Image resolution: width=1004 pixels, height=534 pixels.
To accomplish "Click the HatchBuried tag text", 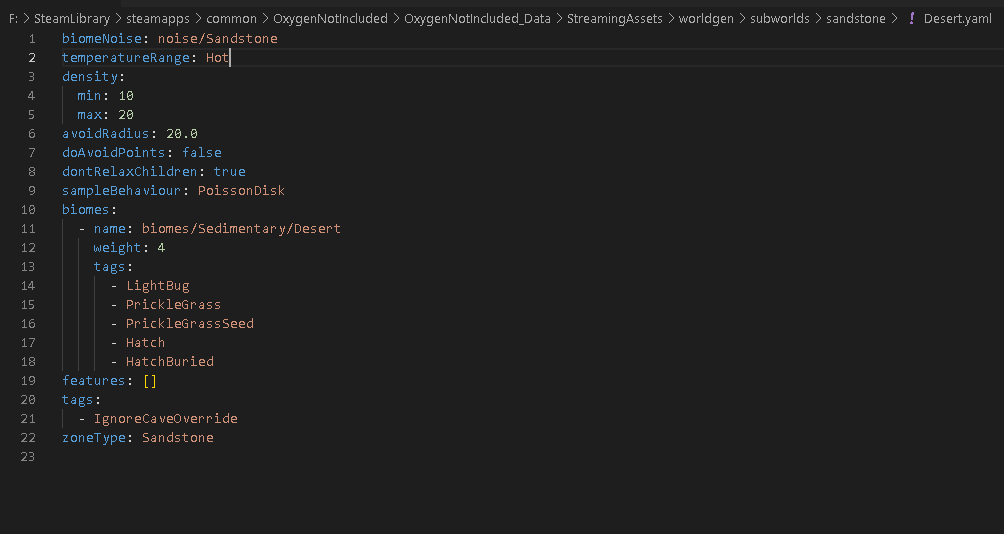I will pyautogui.click(x=170, y=362).
